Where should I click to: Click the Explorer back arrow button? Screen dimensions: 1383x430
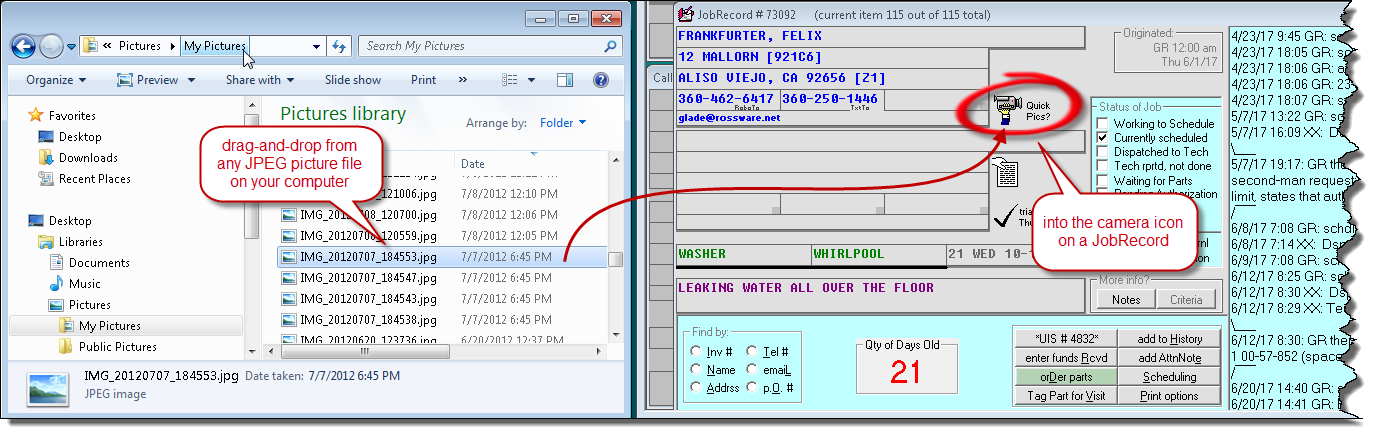(25, 46)
